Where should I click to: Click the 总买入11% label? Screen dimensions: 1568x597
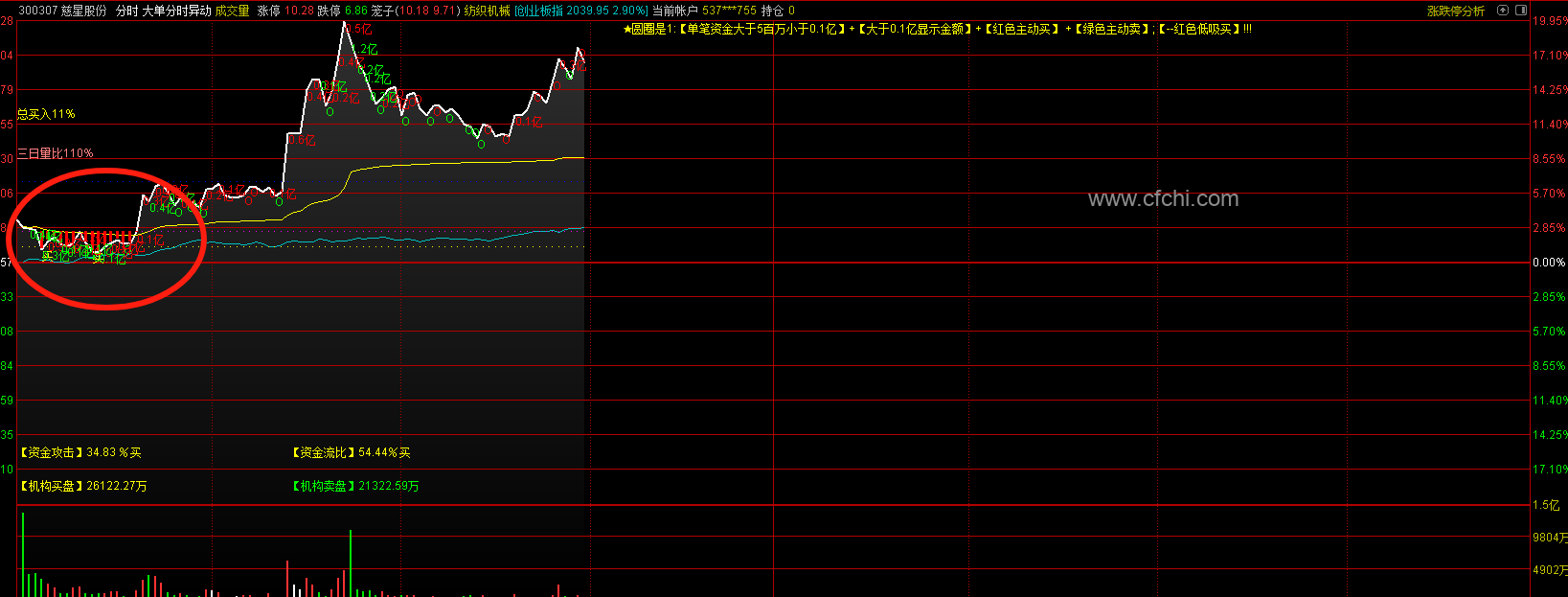pyautogui.click(x=46, y=114)
